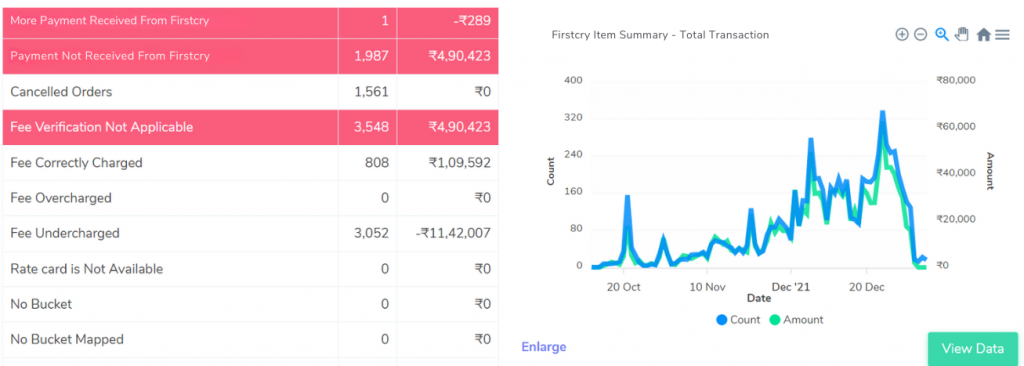Activate the hand panning tool
This screenshot has height=366, width=1024.
(x=961, y=35)
